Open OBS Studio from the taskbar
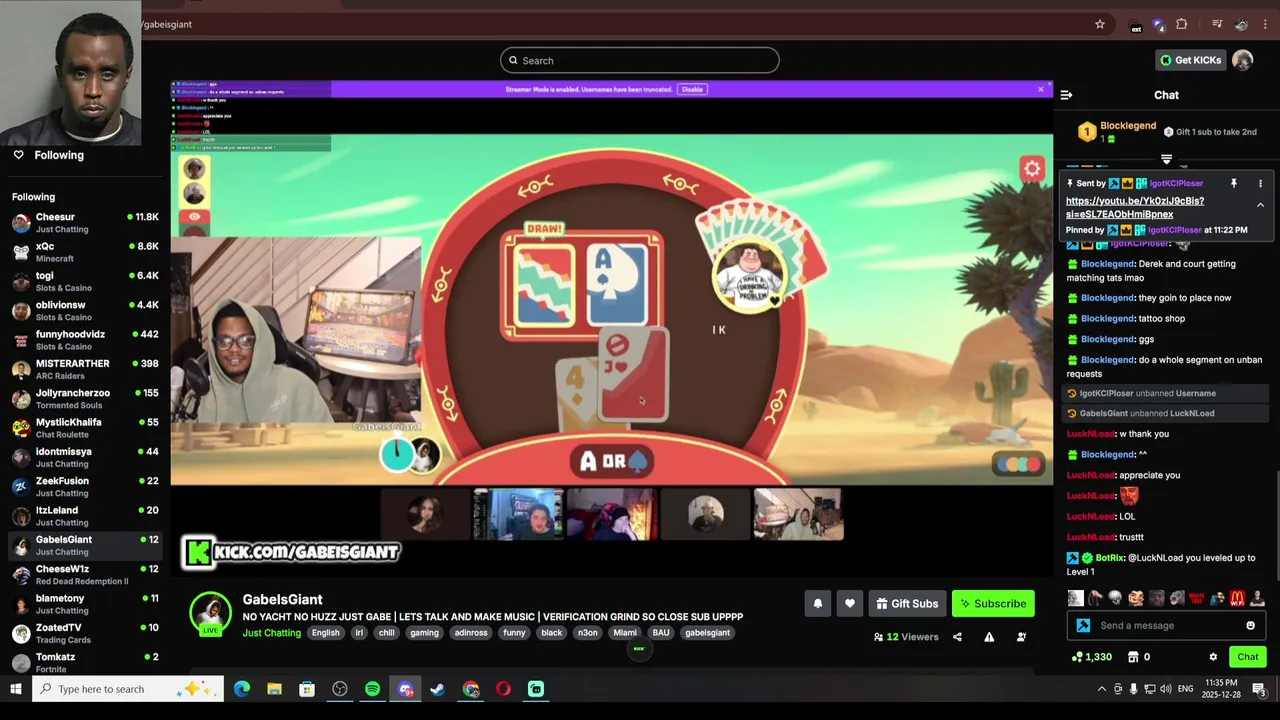This screenshot has height=720, width=1280. (340, 689)
